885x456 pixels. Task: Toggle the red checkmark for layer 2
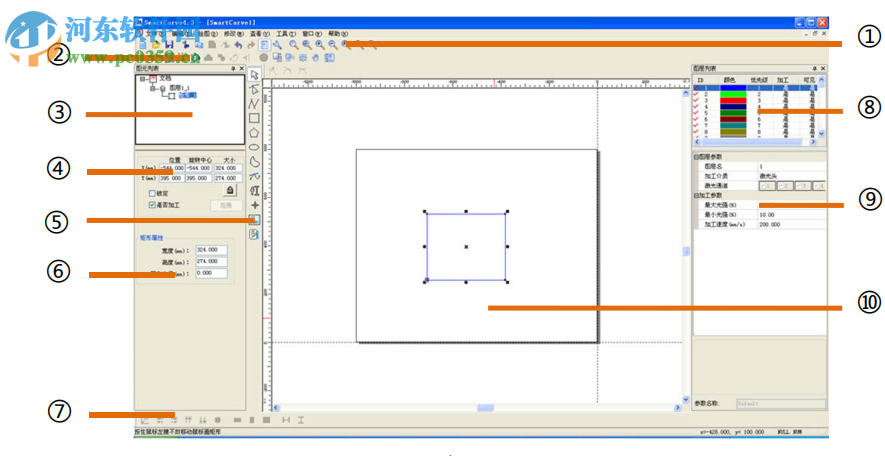click(x=697, y=94)
